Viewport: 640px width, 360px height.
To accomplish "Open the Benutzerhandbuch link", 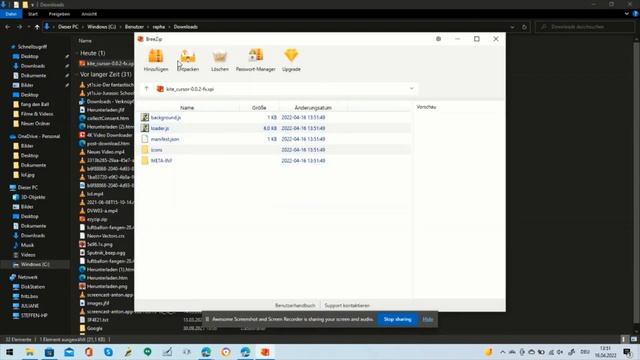I will click(295, 305).
